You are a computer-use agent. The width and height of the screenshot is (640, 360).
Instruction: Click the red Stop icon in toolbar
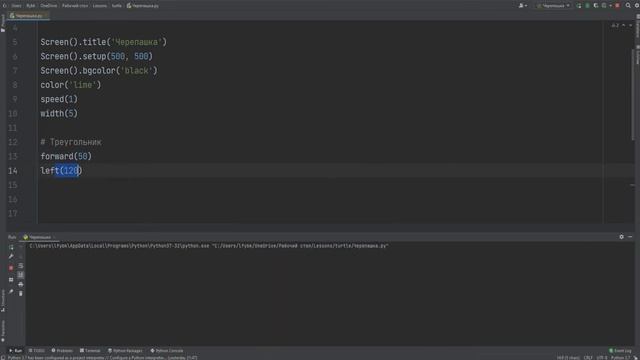click(x=618, y=6)
